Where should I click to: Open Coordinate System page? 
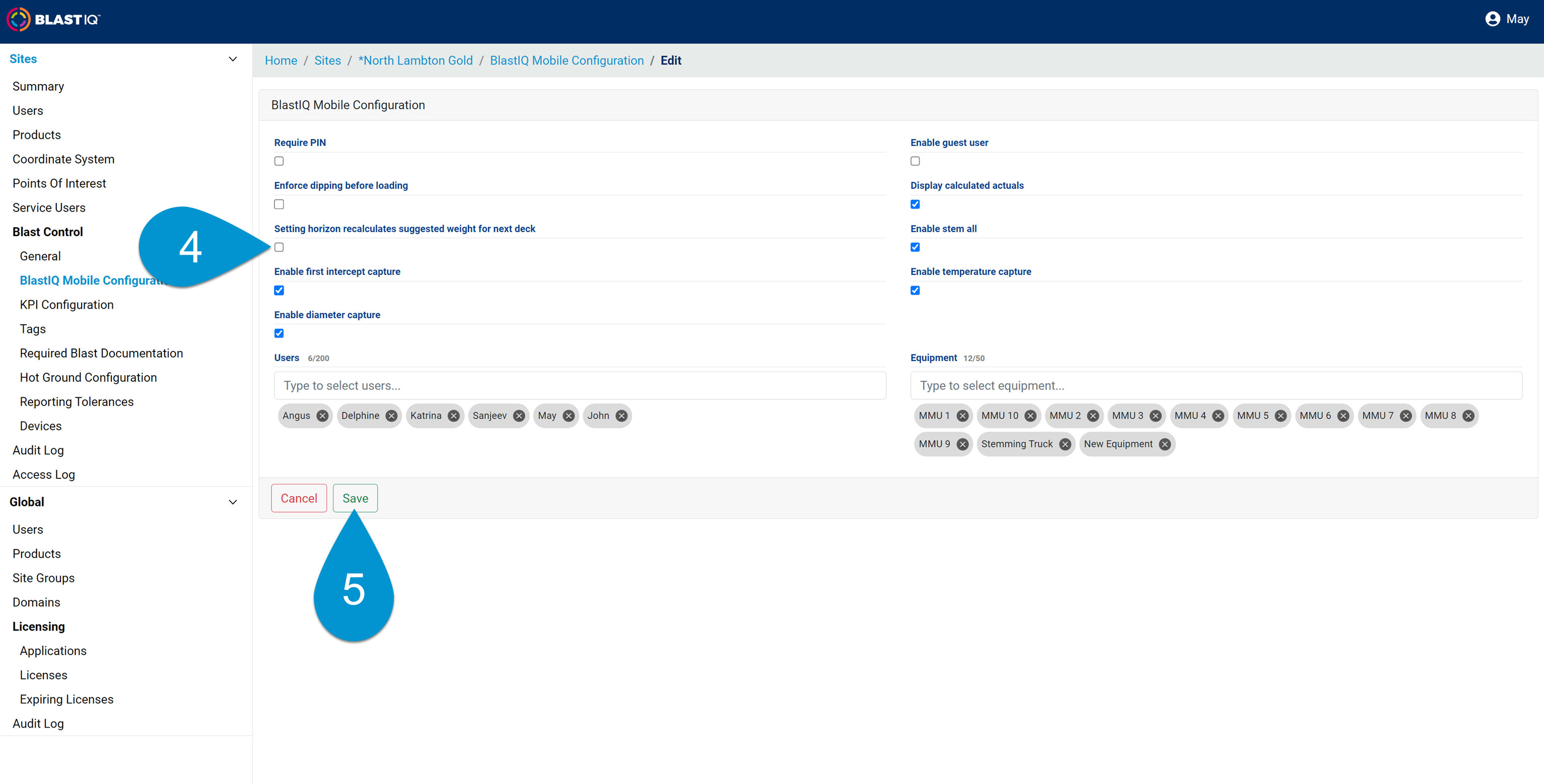click(63, 159)
